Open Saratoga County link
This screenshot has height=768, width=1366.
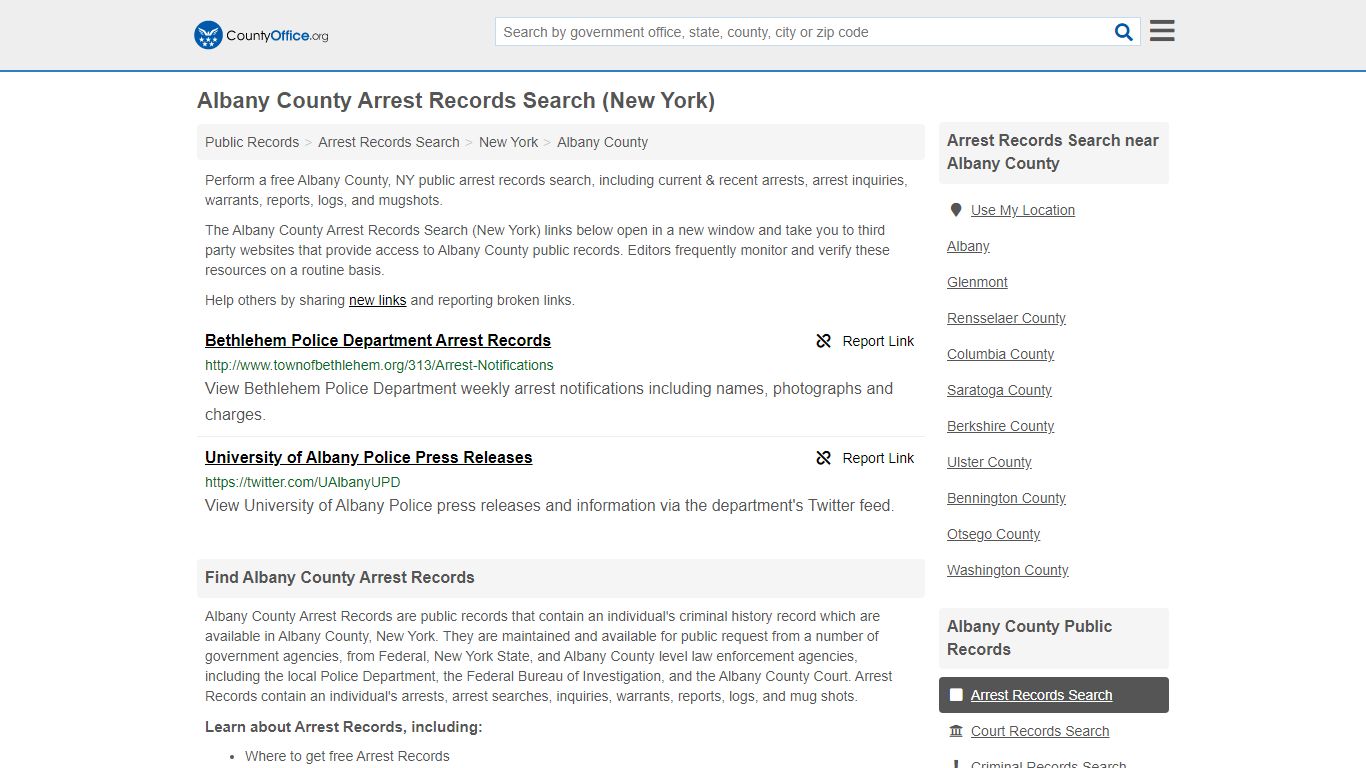pos(999,390)
